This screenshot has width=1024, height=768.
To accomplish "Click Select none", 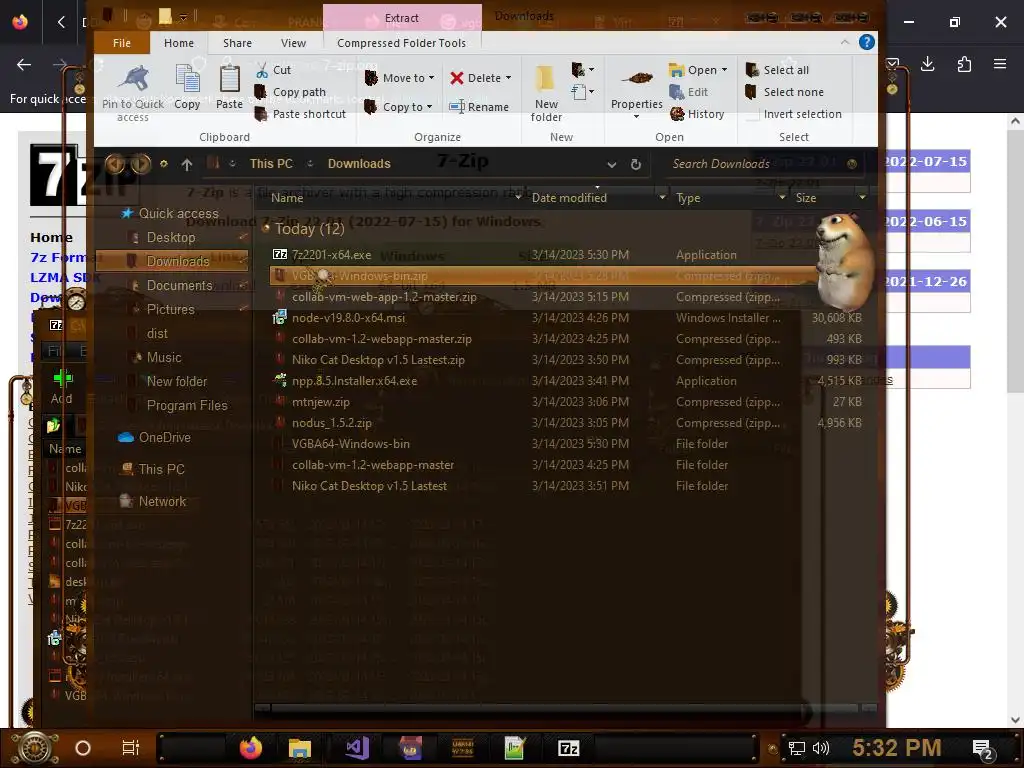I will [784, 92].
